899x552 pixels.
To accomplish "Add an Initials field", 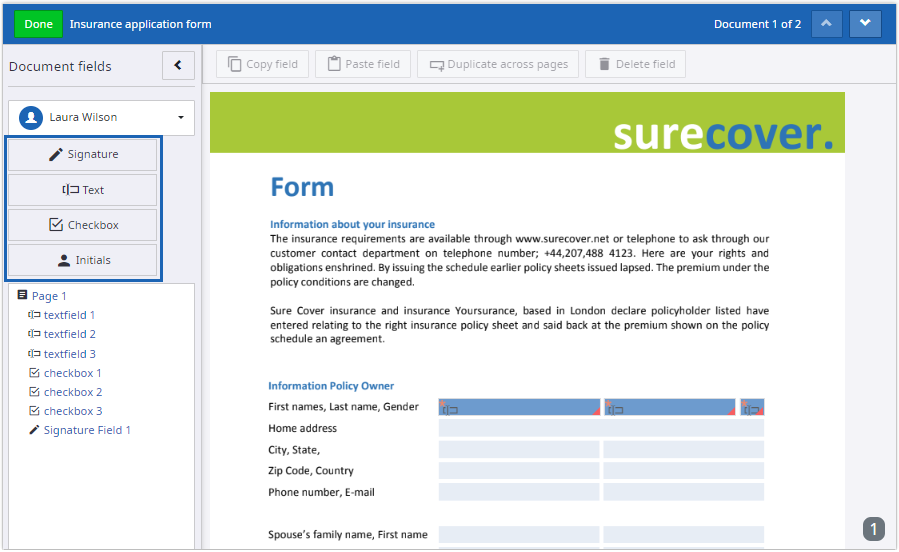I will tap(83, 260).
